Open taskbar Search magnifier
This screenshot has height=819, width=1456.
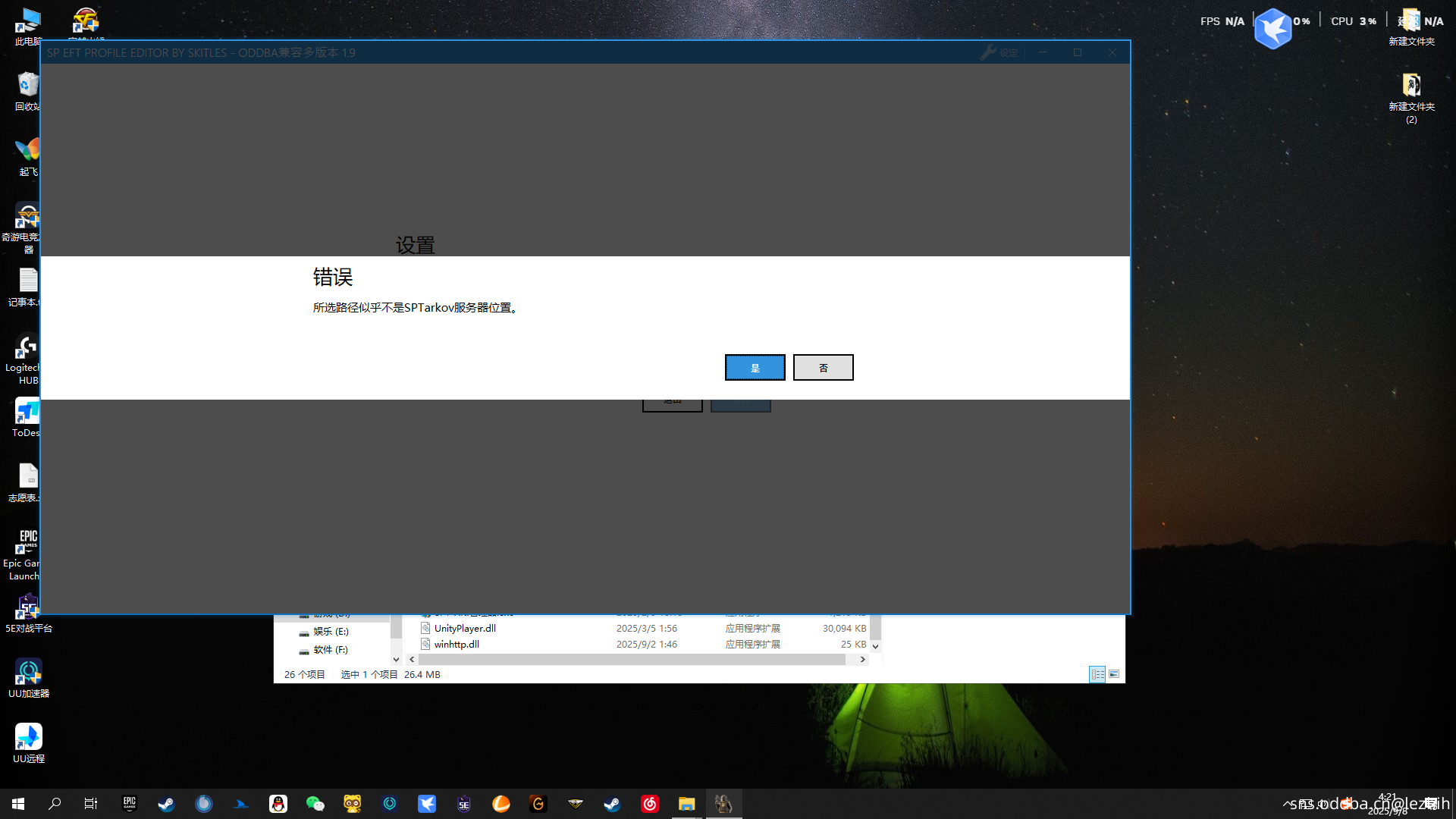(x=55, y=804)
